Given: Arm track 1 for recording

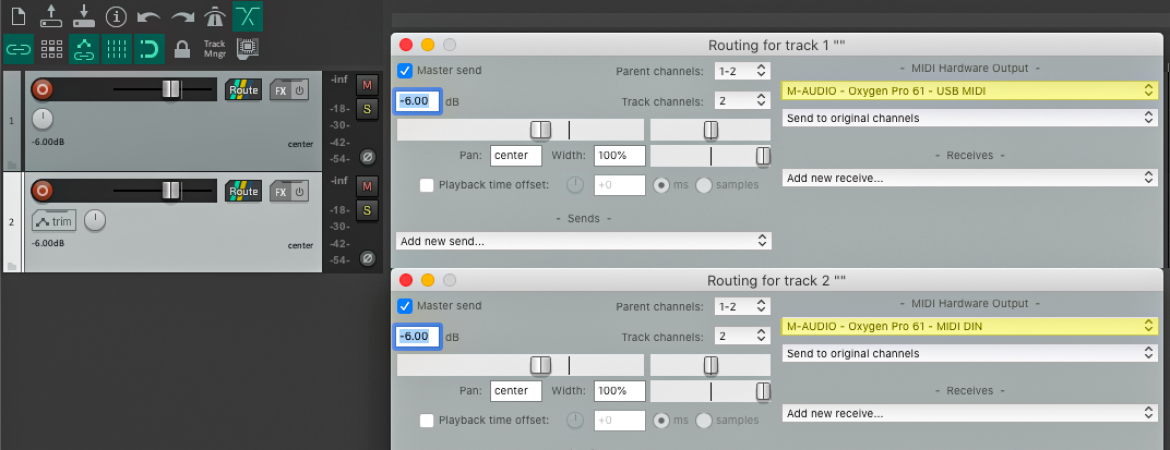Looking at the screenshot, I should point(43,90).
